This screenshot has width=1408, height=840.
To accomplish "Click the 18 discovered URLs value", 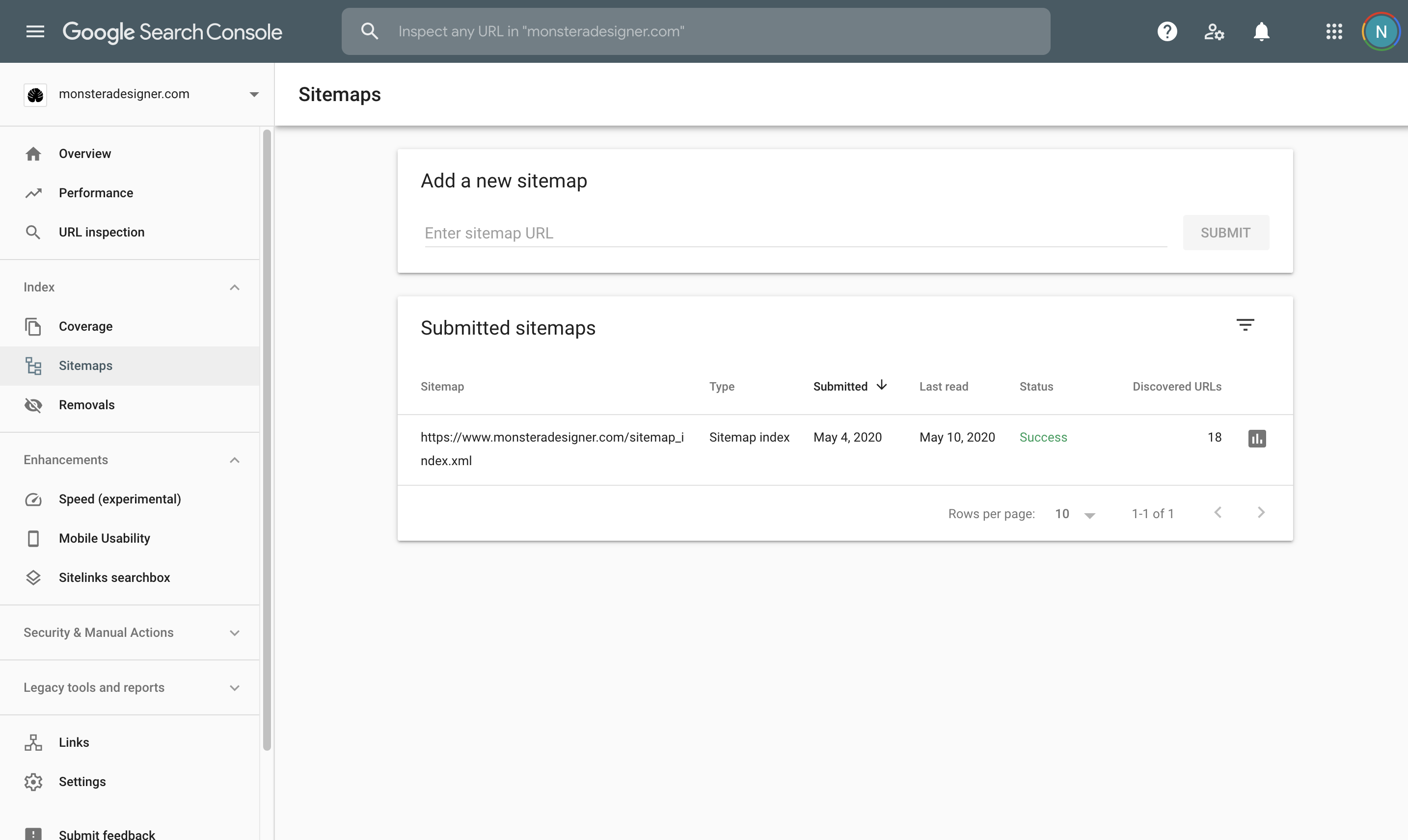I will pos(1214,438).
